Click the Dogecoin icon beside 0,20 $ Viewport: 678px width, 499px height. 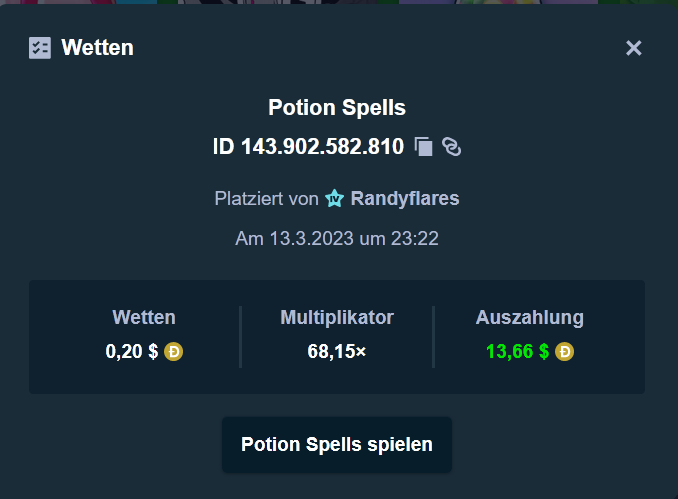(173, 352)
